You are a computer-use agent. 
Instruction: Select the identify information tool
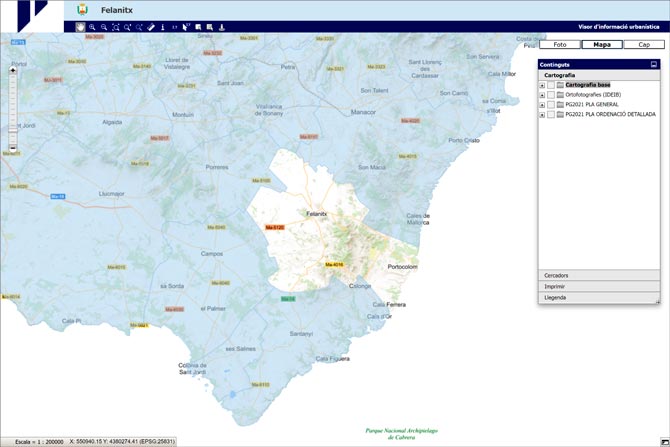[163, 27]
